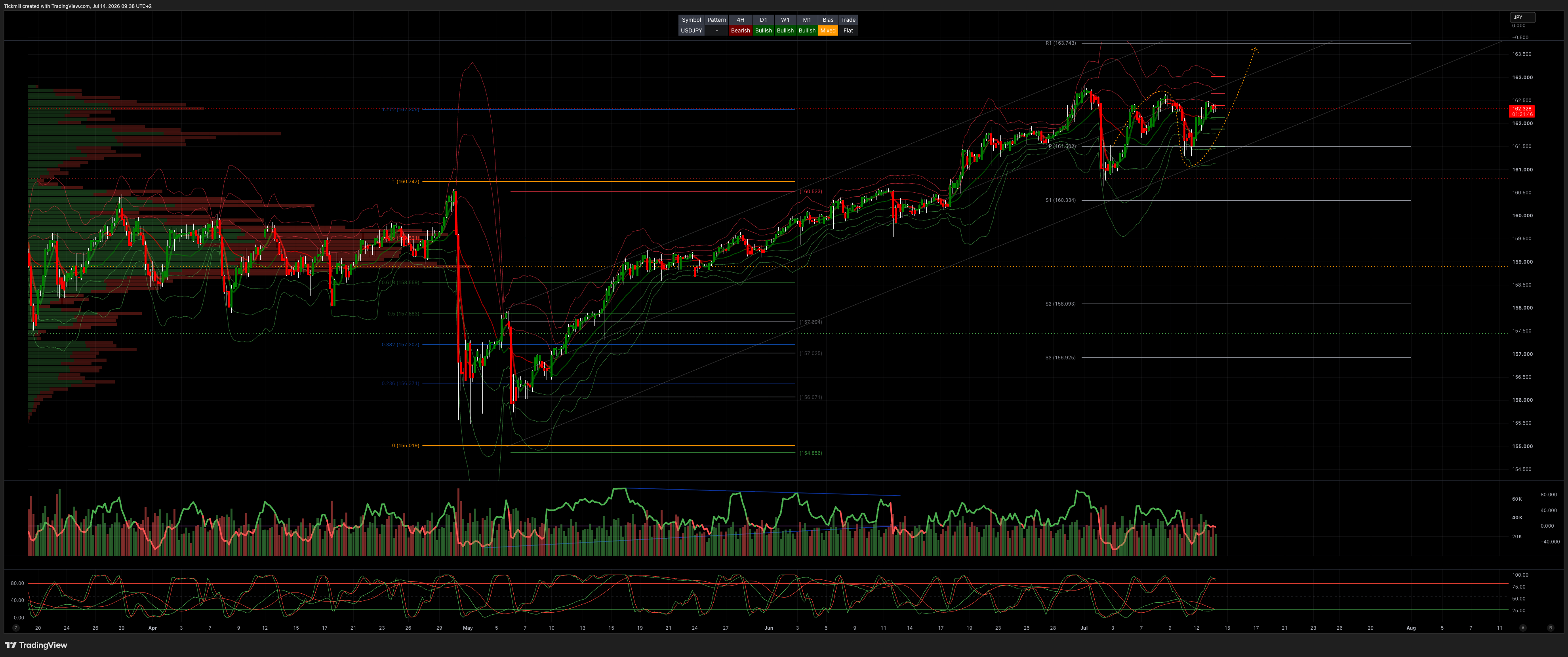Click the Tickmill created with TradingView.com caption
This screenshot has height=657, width=1568.
[78, 6]
